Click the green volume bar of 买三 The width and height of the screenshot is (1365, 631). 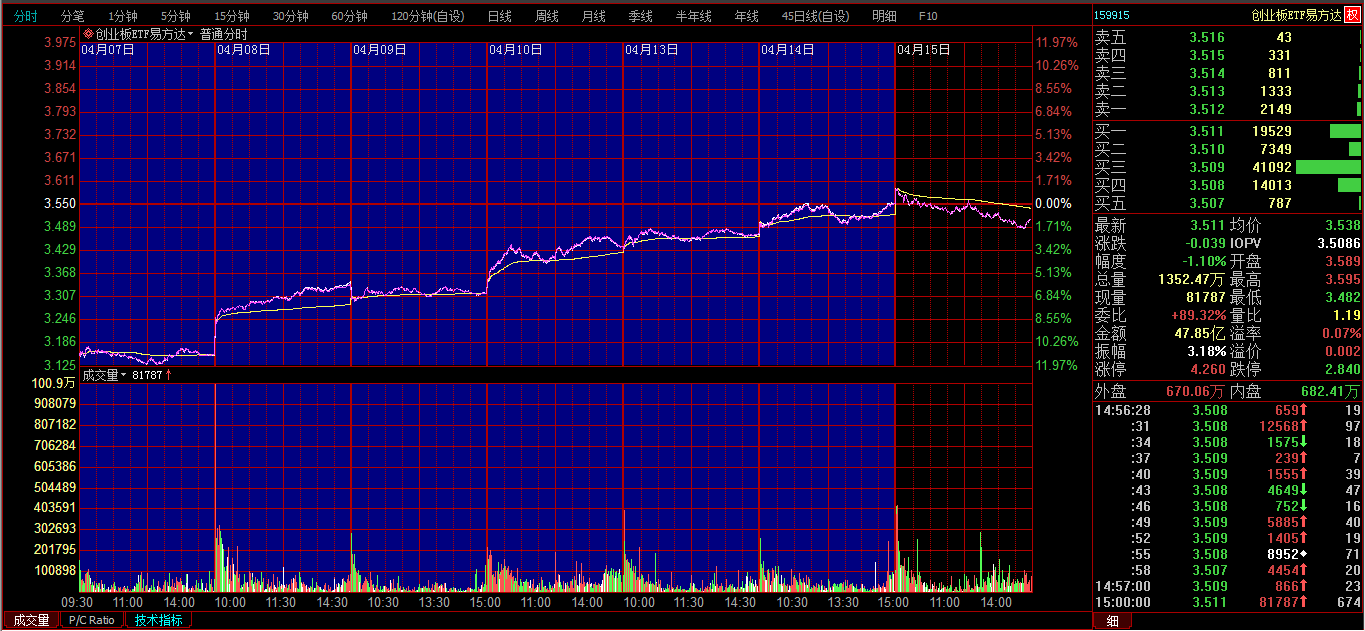pyautogui.click(x=1328, y=167)
